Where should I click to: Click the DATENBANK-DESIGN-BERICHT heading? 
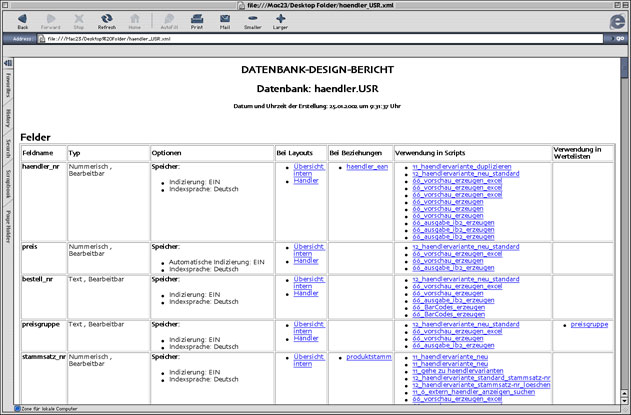(x=317, y=70)
